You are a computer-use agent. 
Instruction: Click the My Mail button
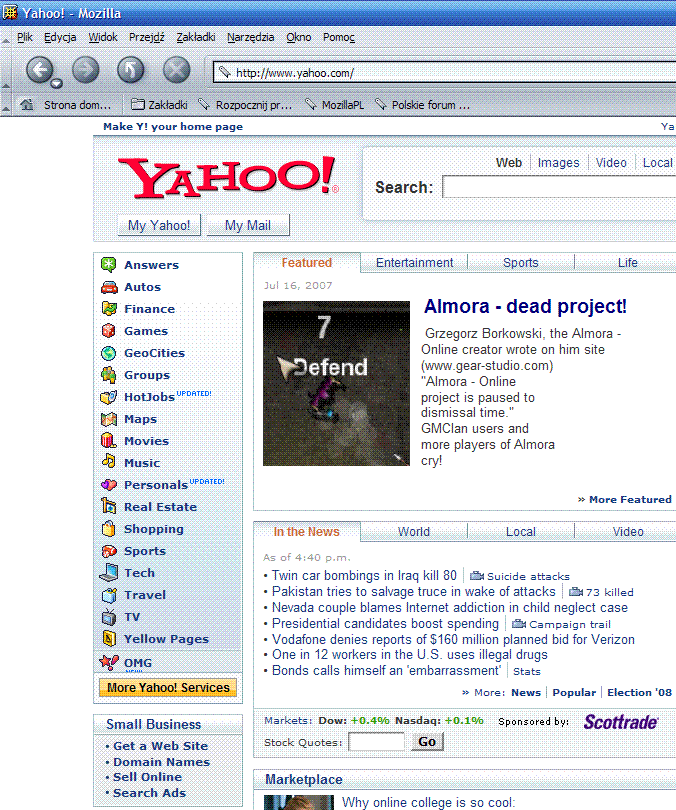[x=248, y=225]
